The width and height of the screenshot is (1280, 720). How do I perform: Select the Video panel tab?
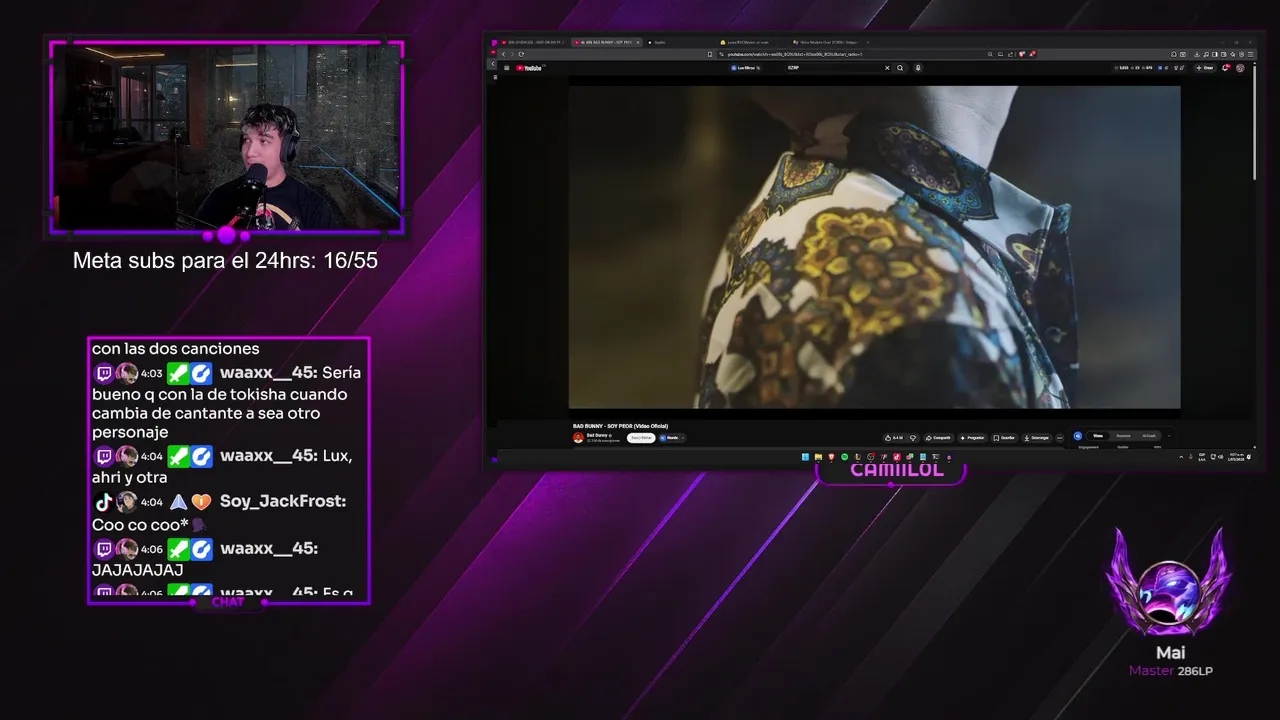click(x=1098, y=436)
